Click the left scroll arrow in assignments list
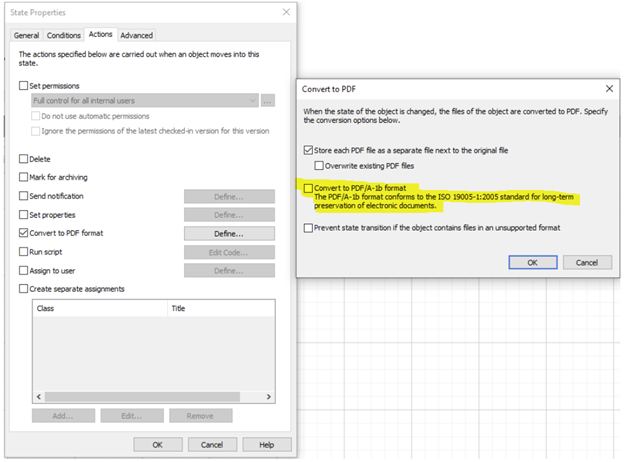624x462 pixels. click(39, 396)
